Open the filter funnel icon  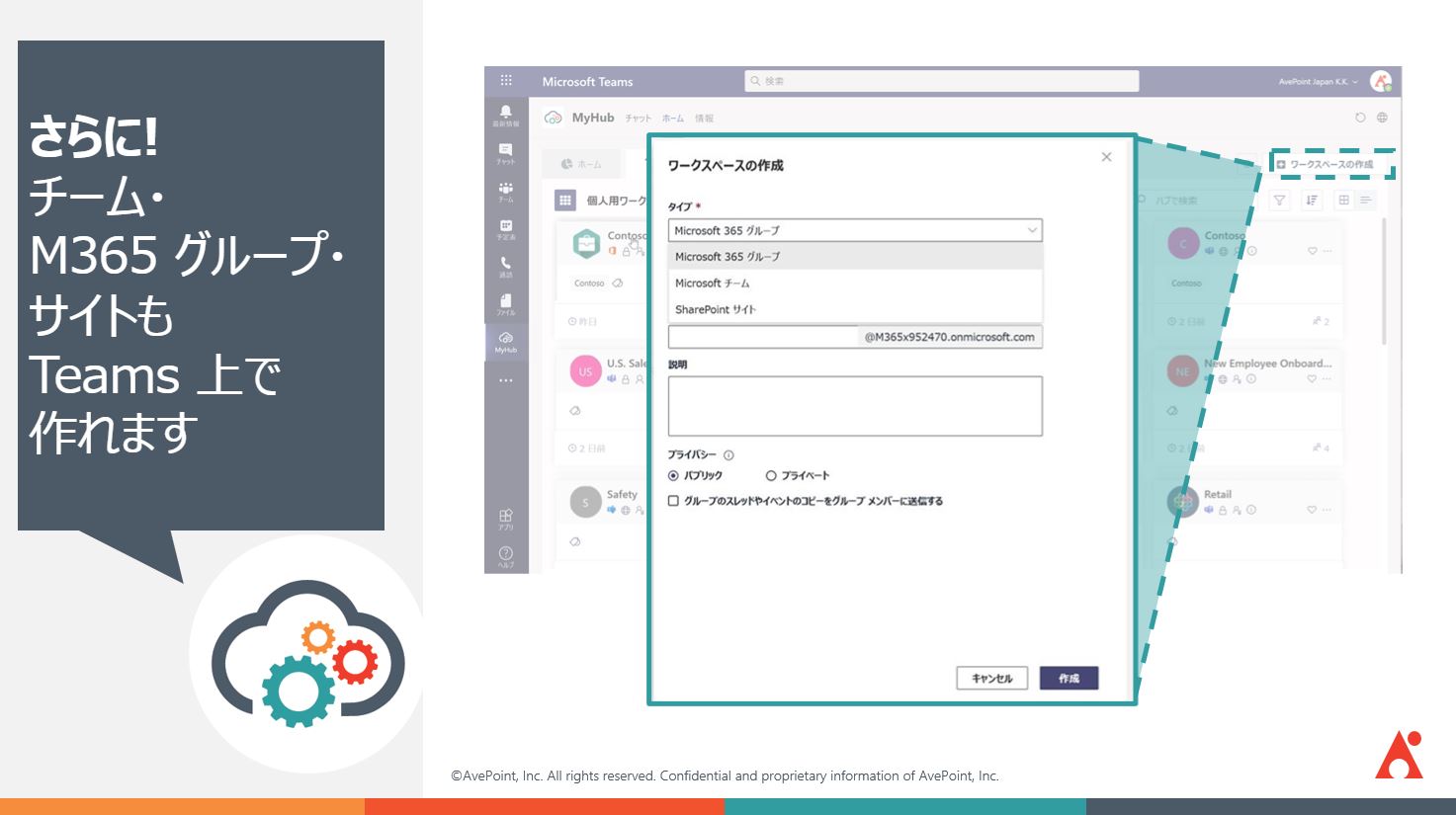tap(1280, 200)
